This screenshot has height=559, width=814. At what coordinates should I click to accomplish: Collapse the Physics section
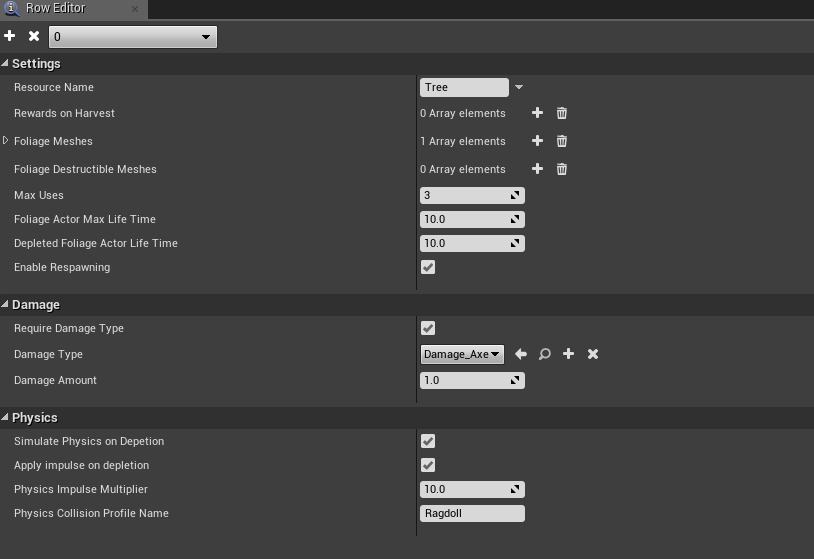(x=5, y=417)
